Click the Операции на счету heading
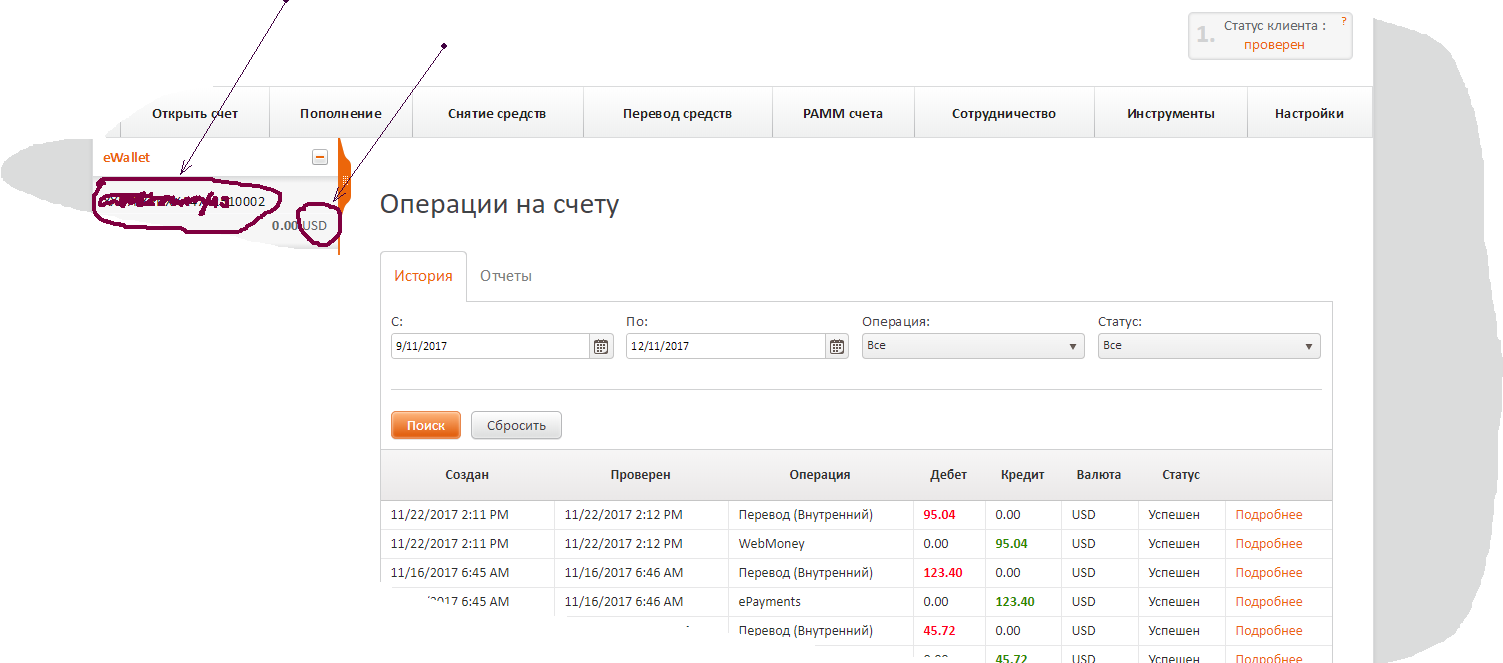1503x663 pixels. click(x=500, y=204)
